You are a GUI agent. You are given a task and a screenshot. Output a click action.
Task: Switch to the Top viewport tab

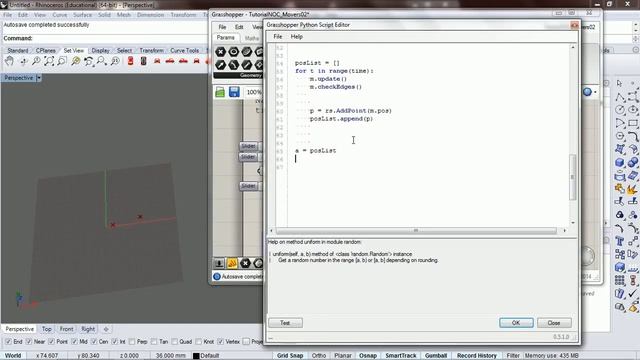tap(47, 329)
